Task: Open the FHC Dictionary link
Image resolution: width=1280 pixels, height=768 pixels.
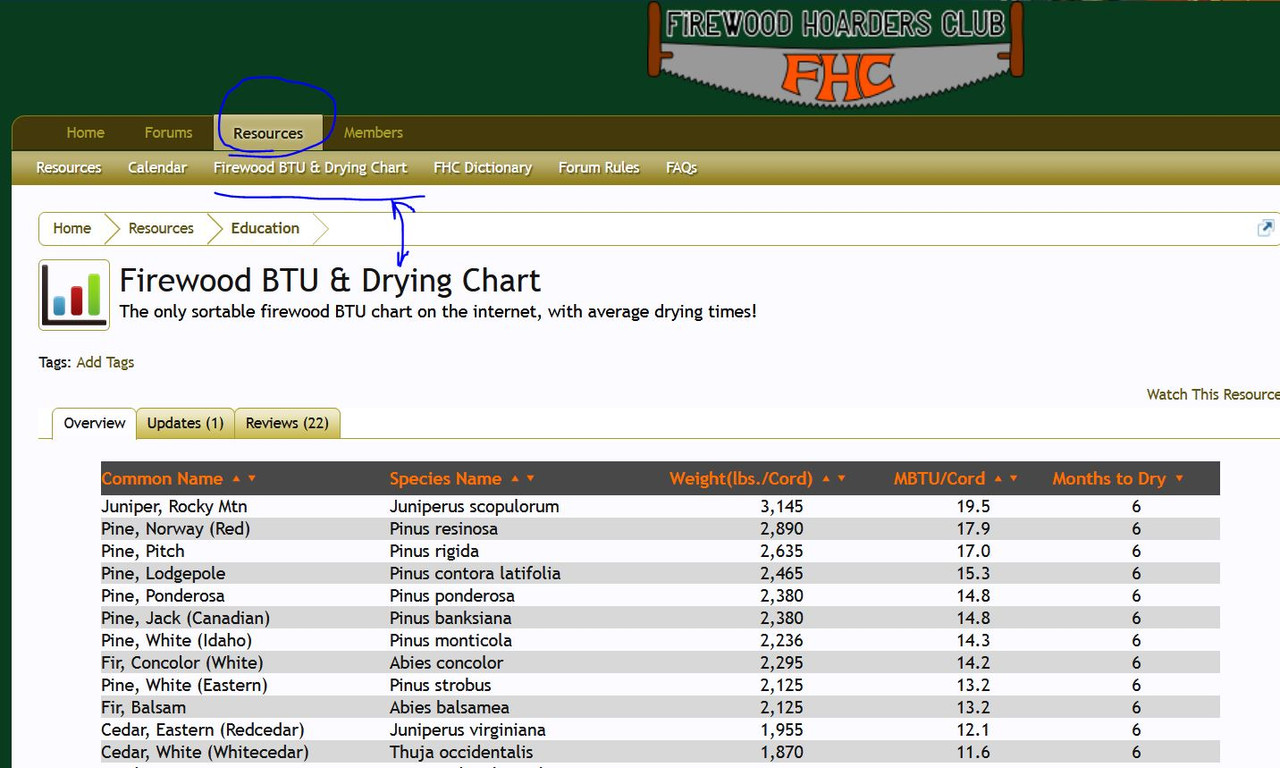Action: (482, 168)
